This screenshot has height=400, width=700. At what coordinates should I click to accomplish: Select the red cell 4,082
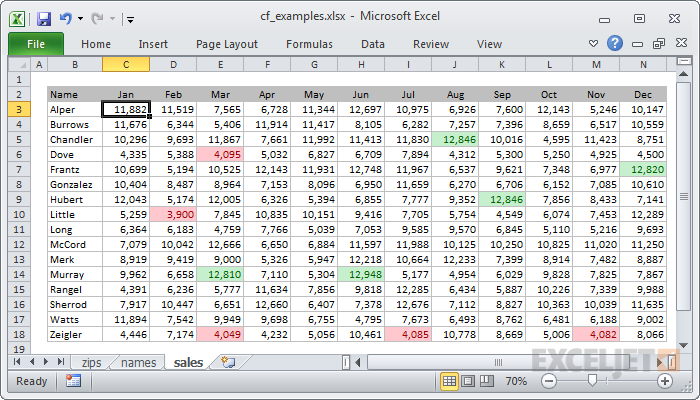click(x=596, y=334)
